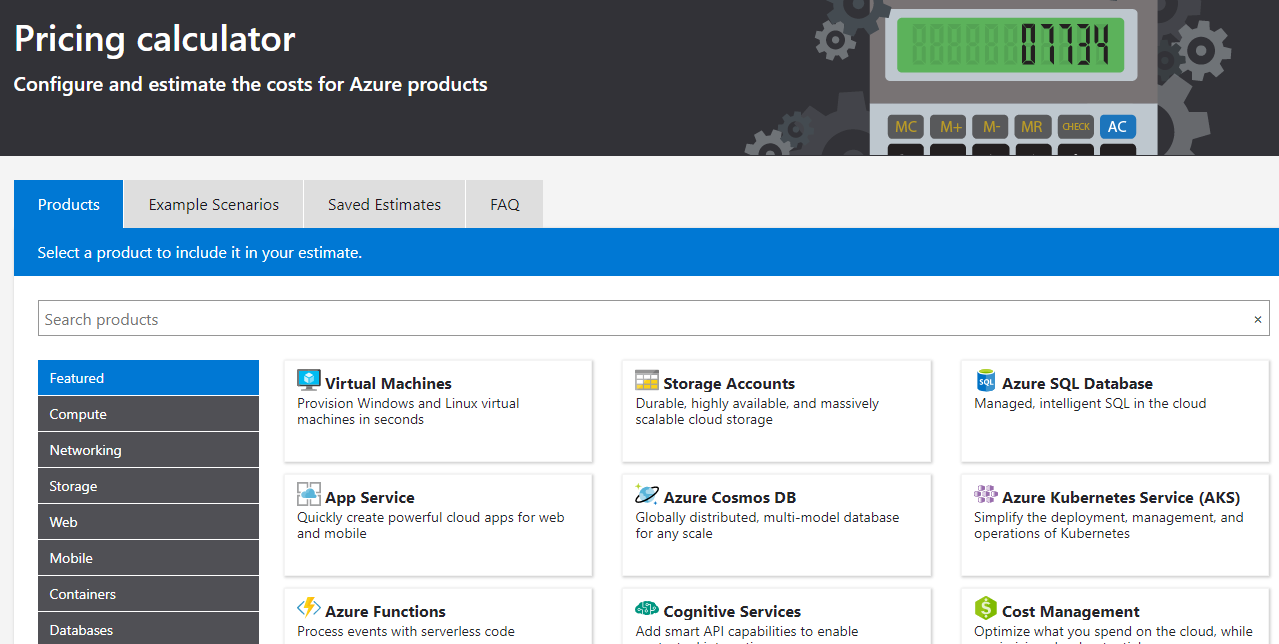The width and height of the screenshot is (1279, 644).
Task: Click the calculator CHECK key in banner
Action: [x=1076, y=127]
